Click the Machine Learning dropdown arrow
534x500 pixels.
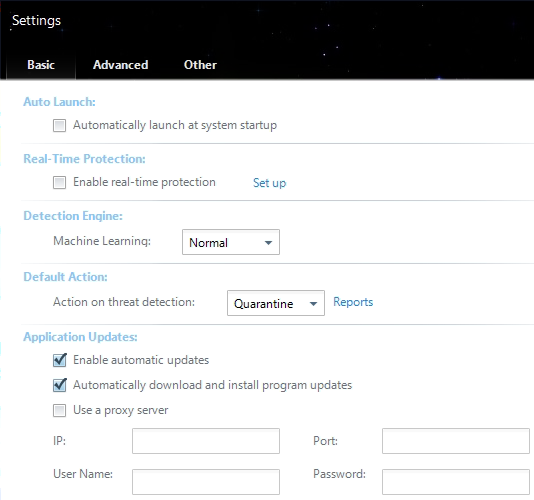click(x=268, y=243)
